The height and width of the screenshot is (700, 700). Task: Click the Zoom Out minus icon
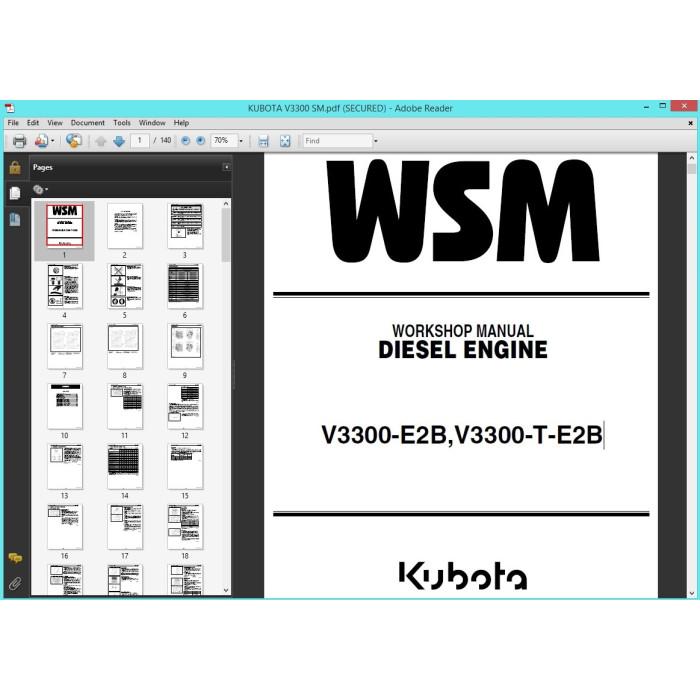(x=186, y=141)
